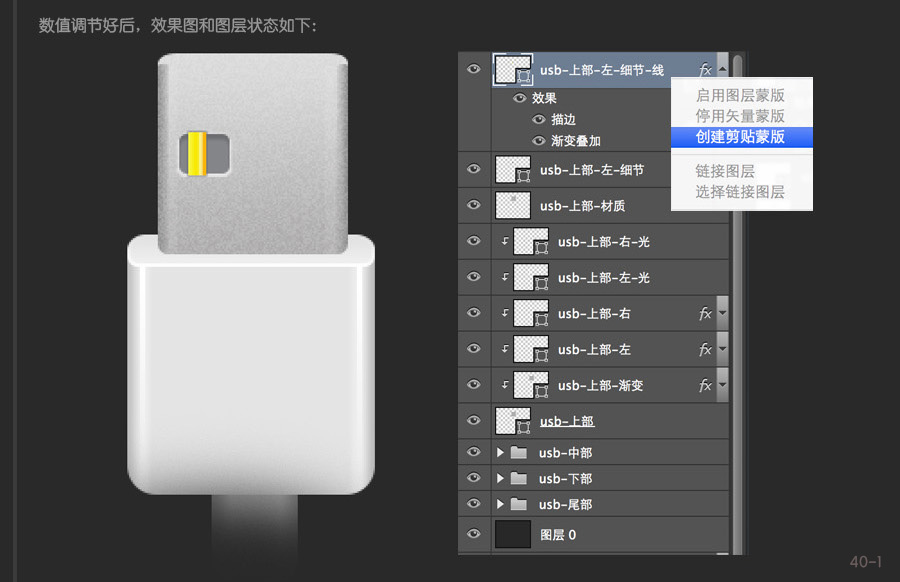Click fx icon on usb-上部-左-细节-线 layer
Image resolution: width=900 pixels, height=582 pixels.
(705, 70)
